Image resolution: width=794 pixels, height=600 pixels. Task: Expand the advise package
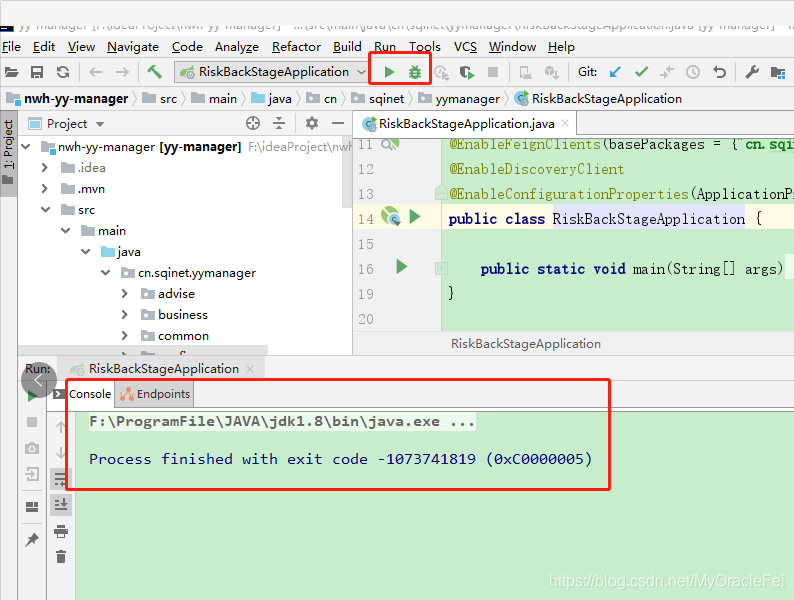coord(125,294)
